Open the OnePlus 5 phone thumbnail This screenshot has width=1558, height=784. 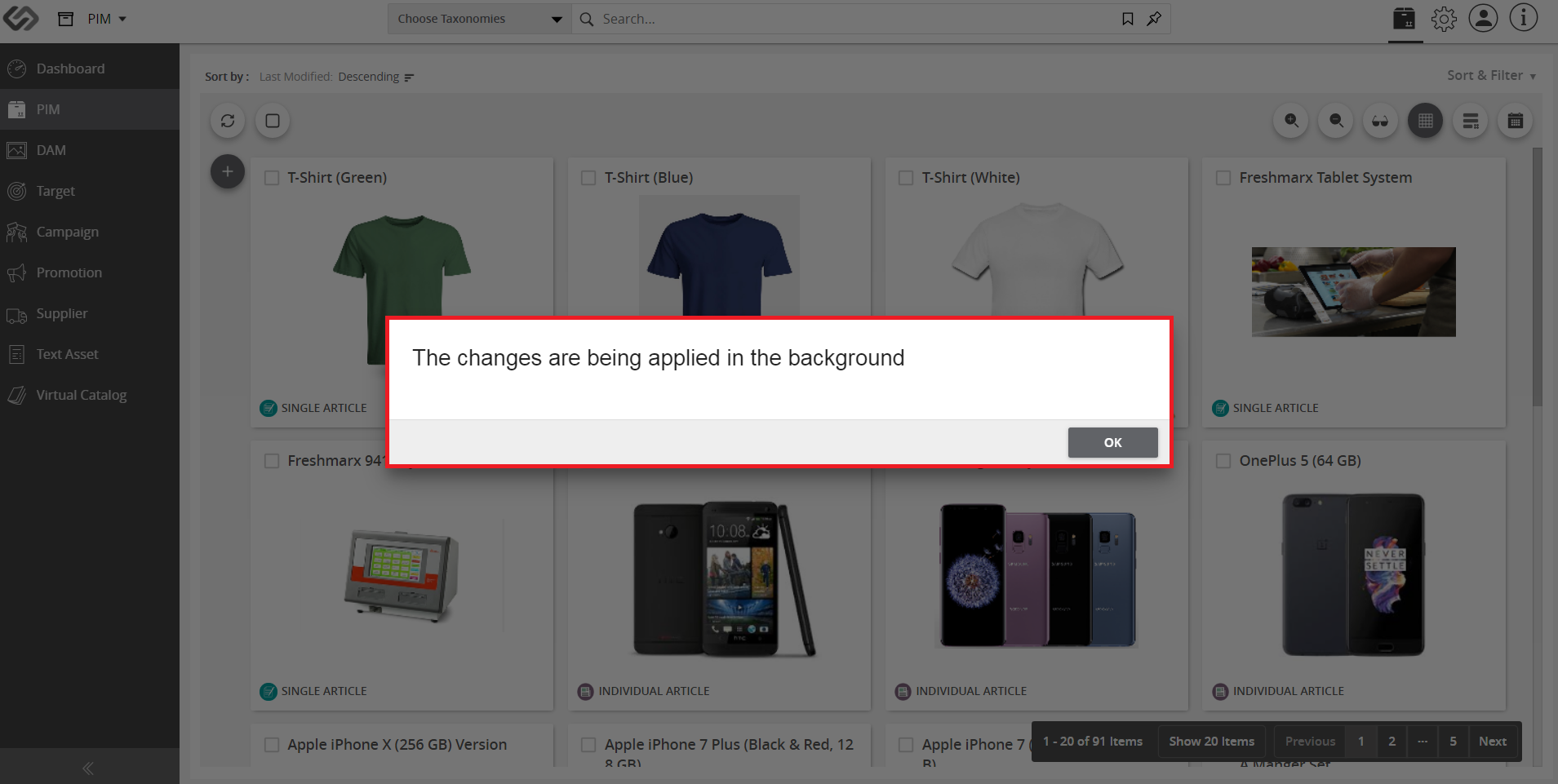coord(1353,574)
